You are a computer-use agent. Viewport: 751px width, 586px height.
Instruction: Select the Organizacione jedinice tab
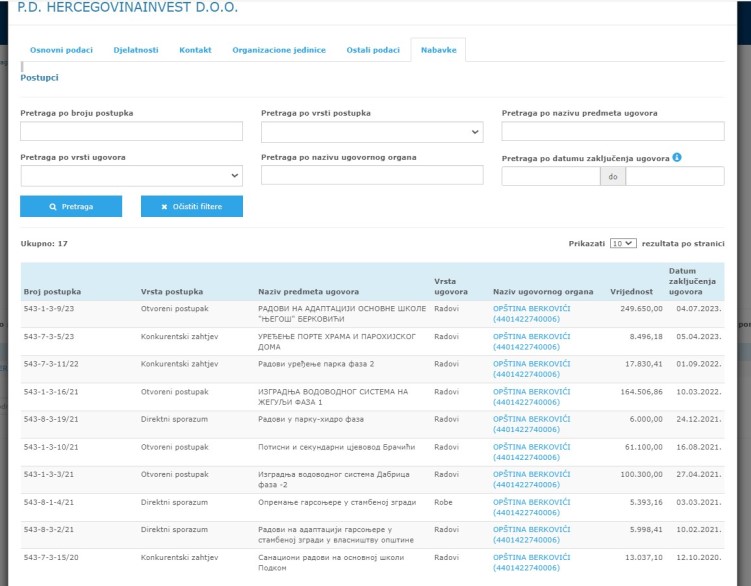[279, 50]
